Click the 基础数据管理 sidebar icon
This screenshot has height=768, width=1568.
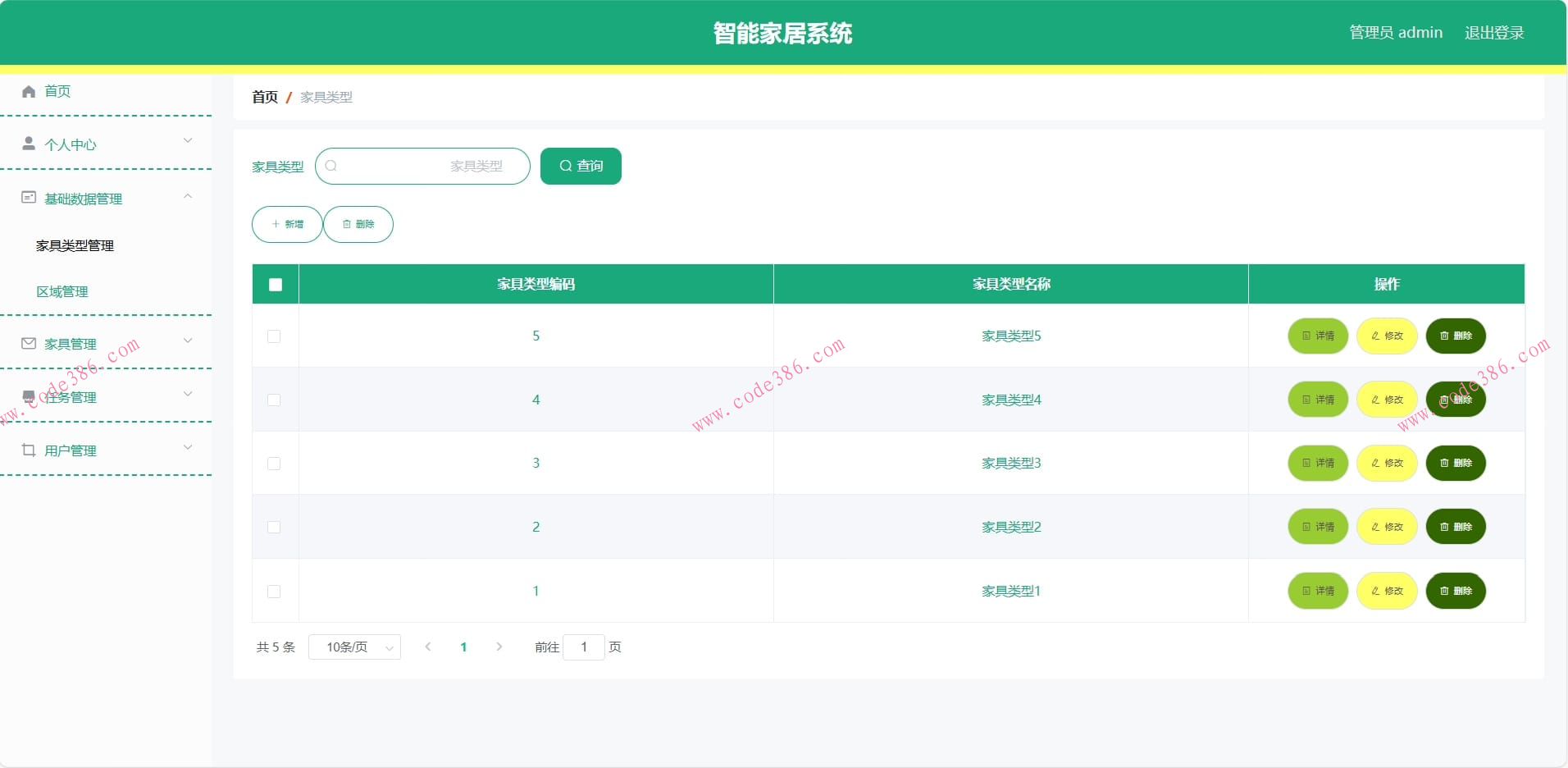pyautogui.click(x=28, y=195)
